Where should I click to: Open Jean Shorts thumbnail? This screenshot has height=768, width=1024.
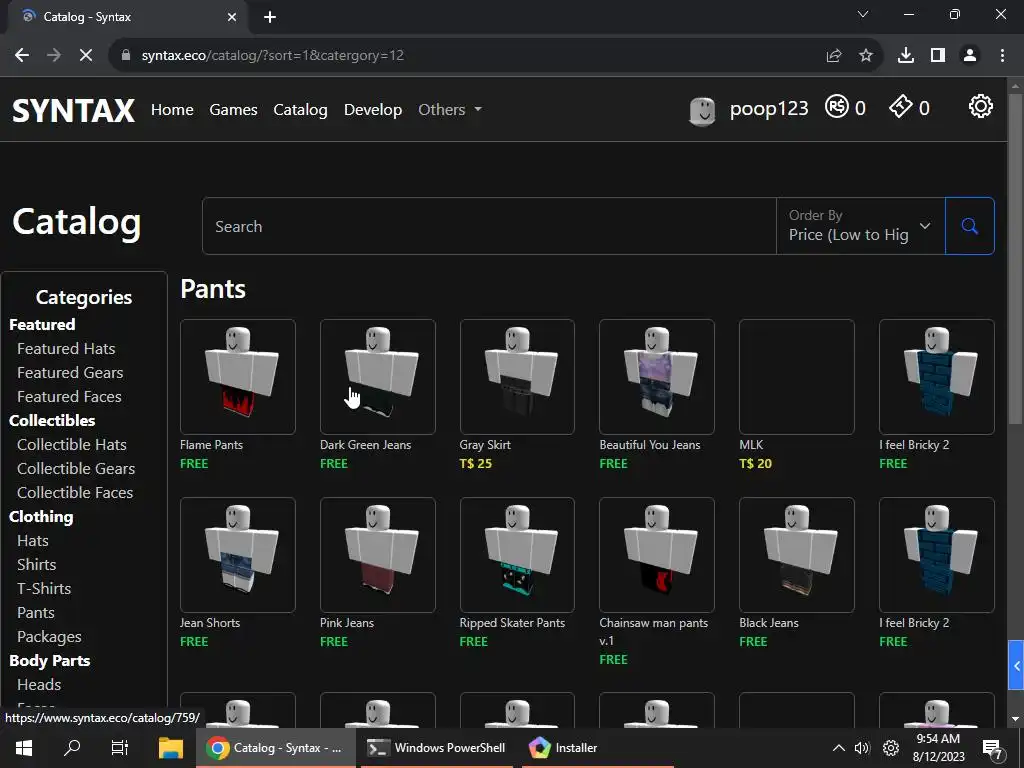pos(238,555)
